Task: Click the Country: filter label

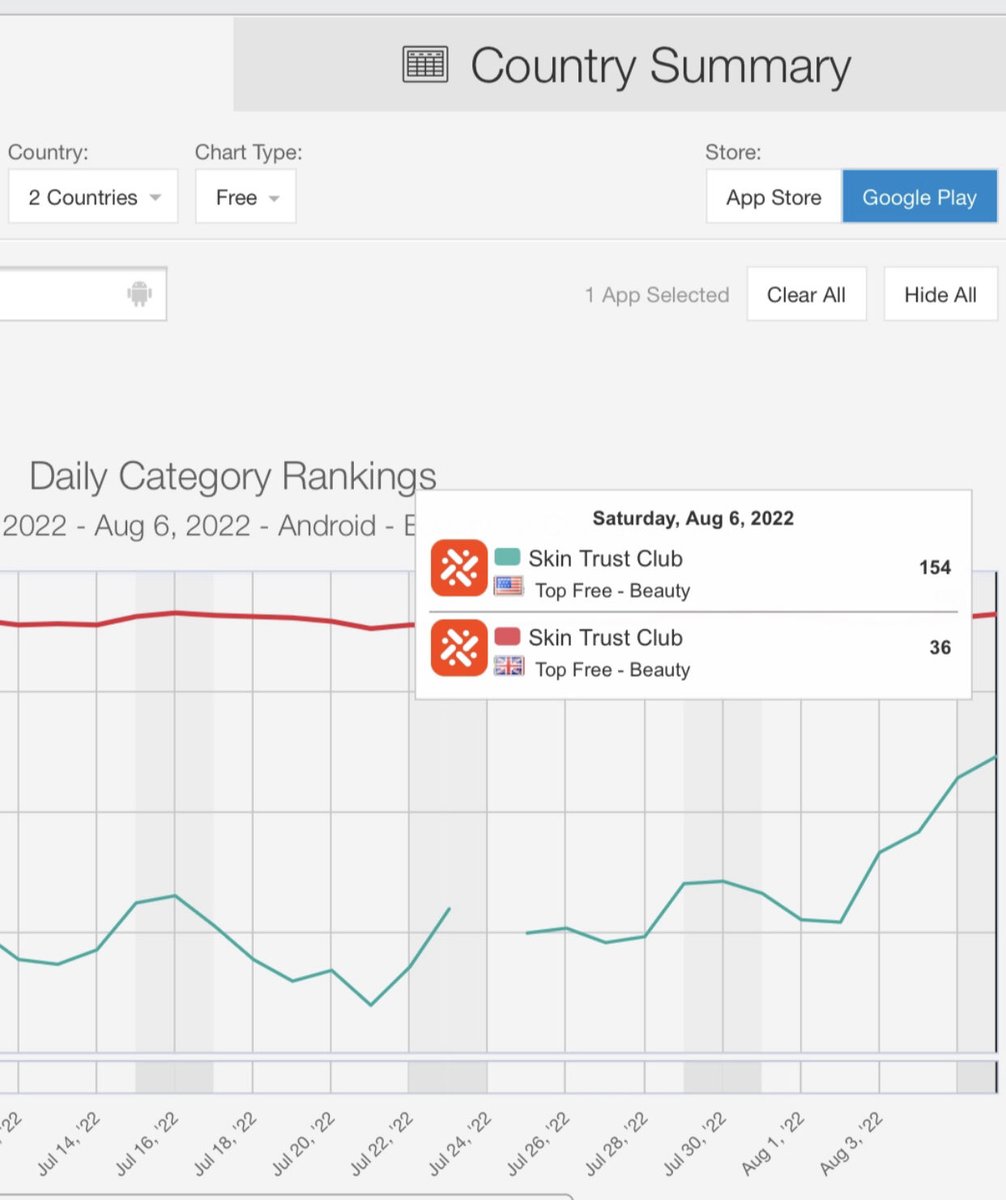Action: click(x=48, y=153)
